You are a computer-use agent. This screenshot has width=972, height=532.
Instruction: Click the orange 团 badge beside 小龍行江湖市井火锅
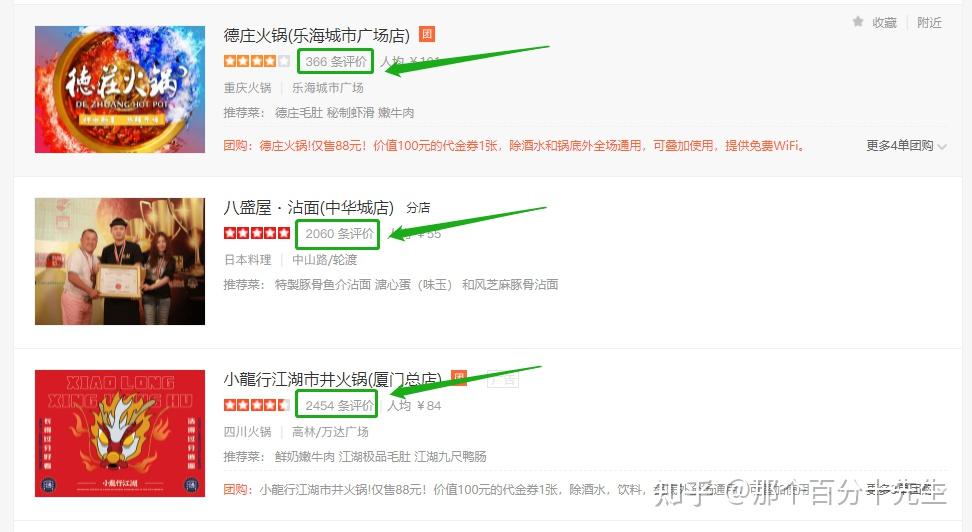[459, 377]
